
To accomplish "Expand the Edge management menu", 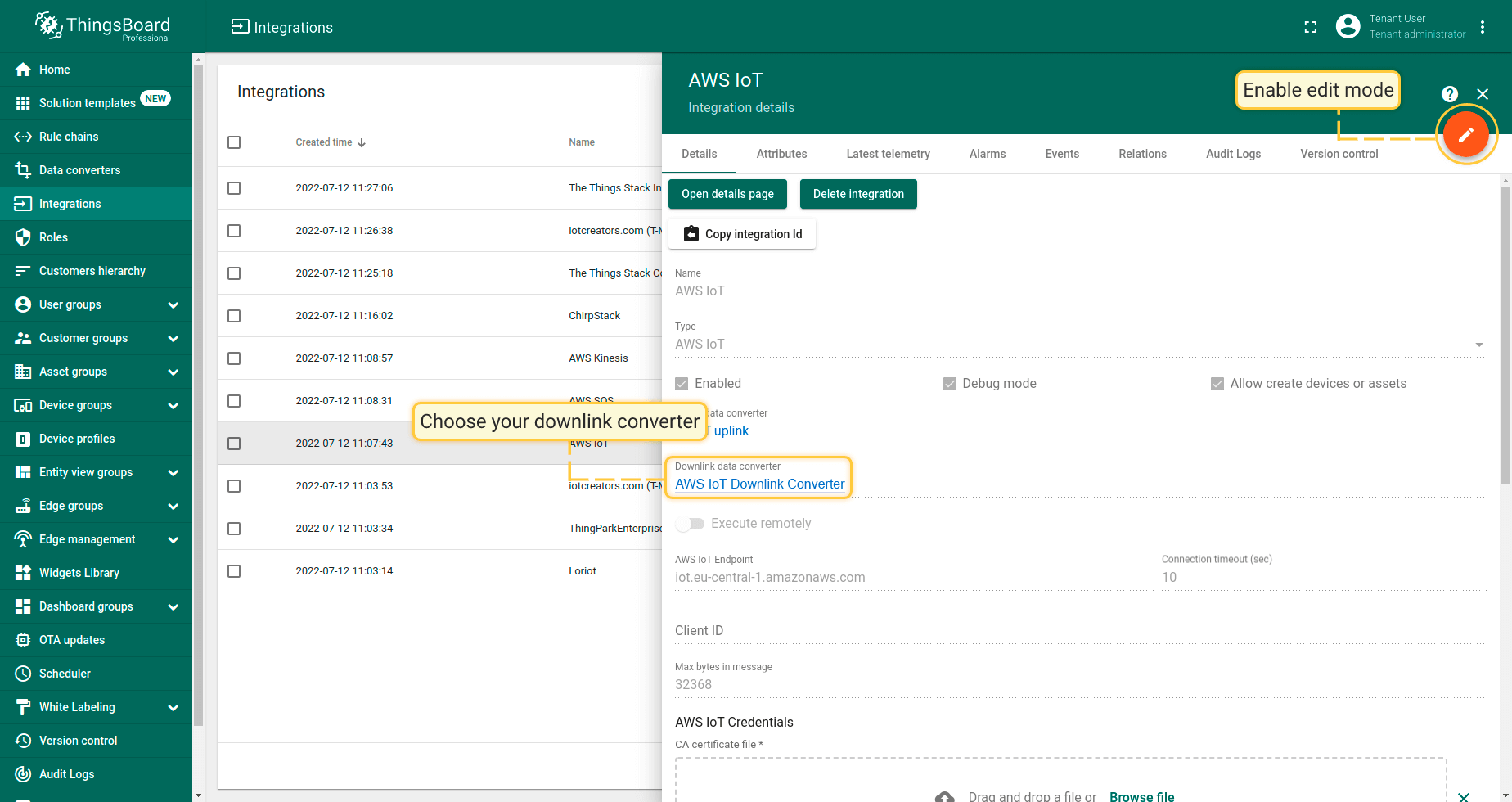I will (173, 539).
